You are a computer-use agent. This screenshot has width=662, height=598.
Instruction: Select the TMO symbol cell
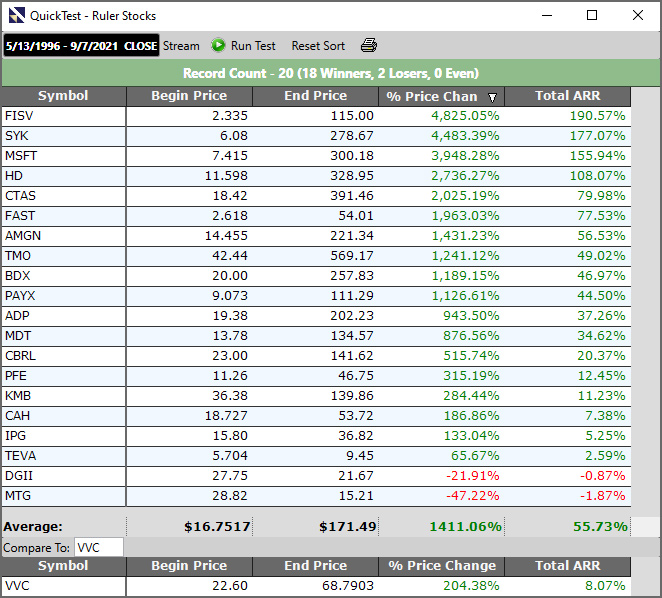(63, 256)
